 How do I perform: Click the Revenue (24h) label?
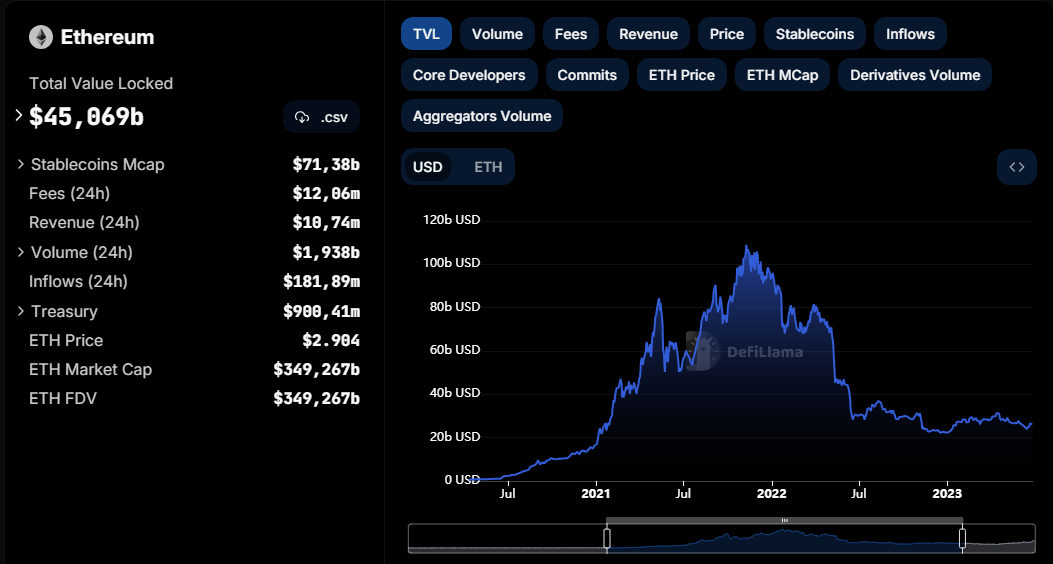[84, 222]
